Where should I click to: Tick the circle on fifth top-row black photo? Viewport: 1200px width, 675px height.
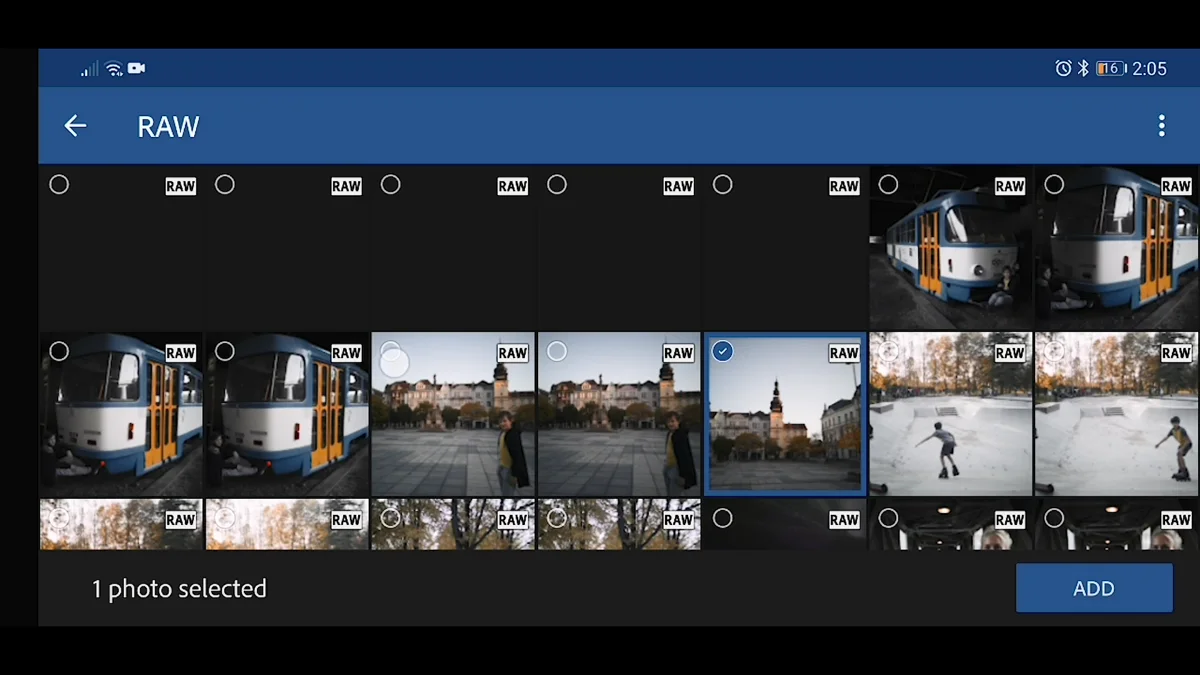pyautogui.click(x=723, y=184)
